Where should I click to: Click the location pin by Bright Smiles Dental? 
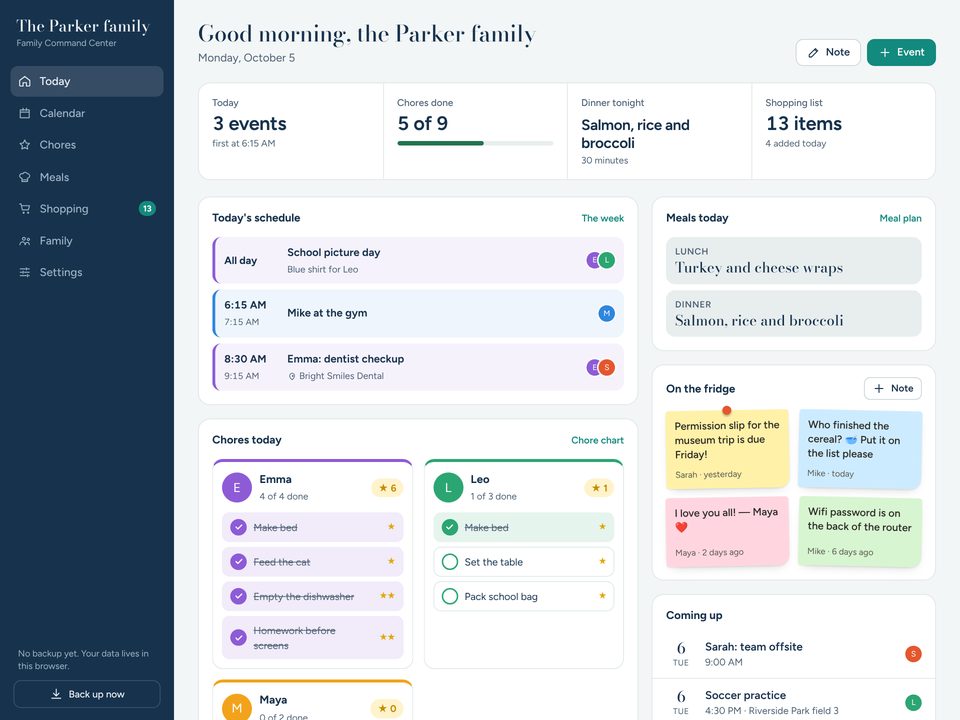coord(292,377)
